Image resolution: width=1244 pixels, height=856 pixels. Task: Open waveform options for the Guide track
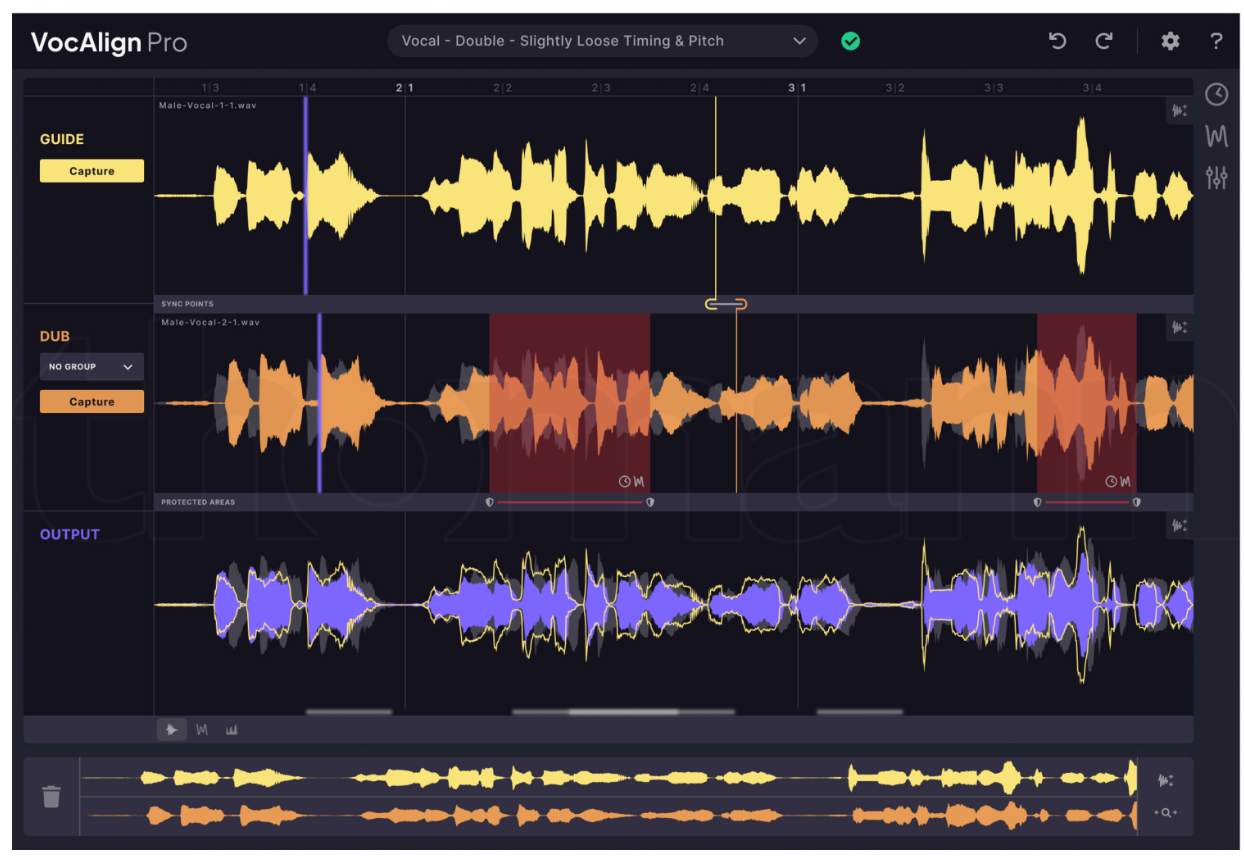click(x=1179, y=111)
